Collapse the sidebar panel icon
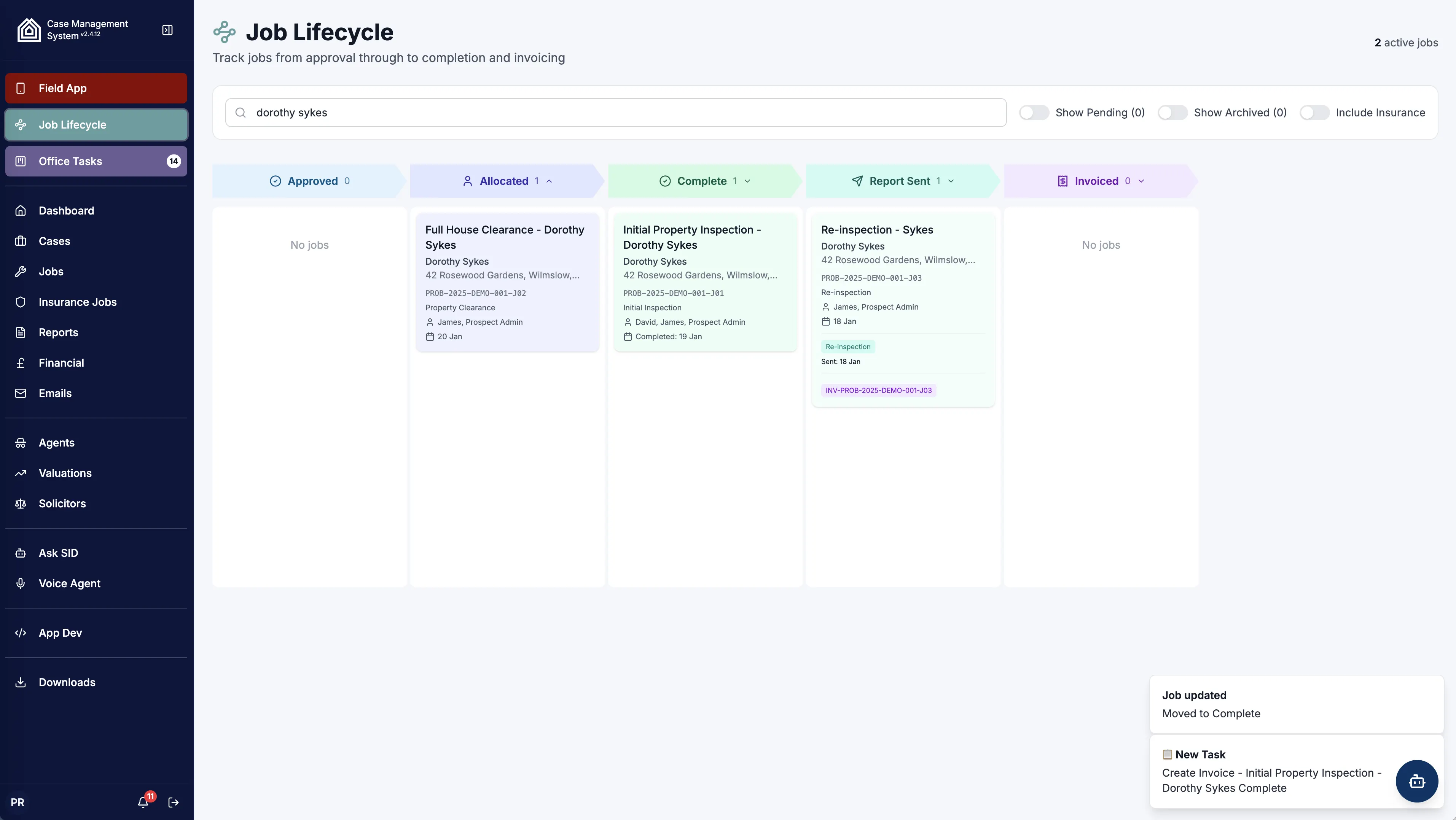This screenshot has width=1456, height=820. coord(167,30)
